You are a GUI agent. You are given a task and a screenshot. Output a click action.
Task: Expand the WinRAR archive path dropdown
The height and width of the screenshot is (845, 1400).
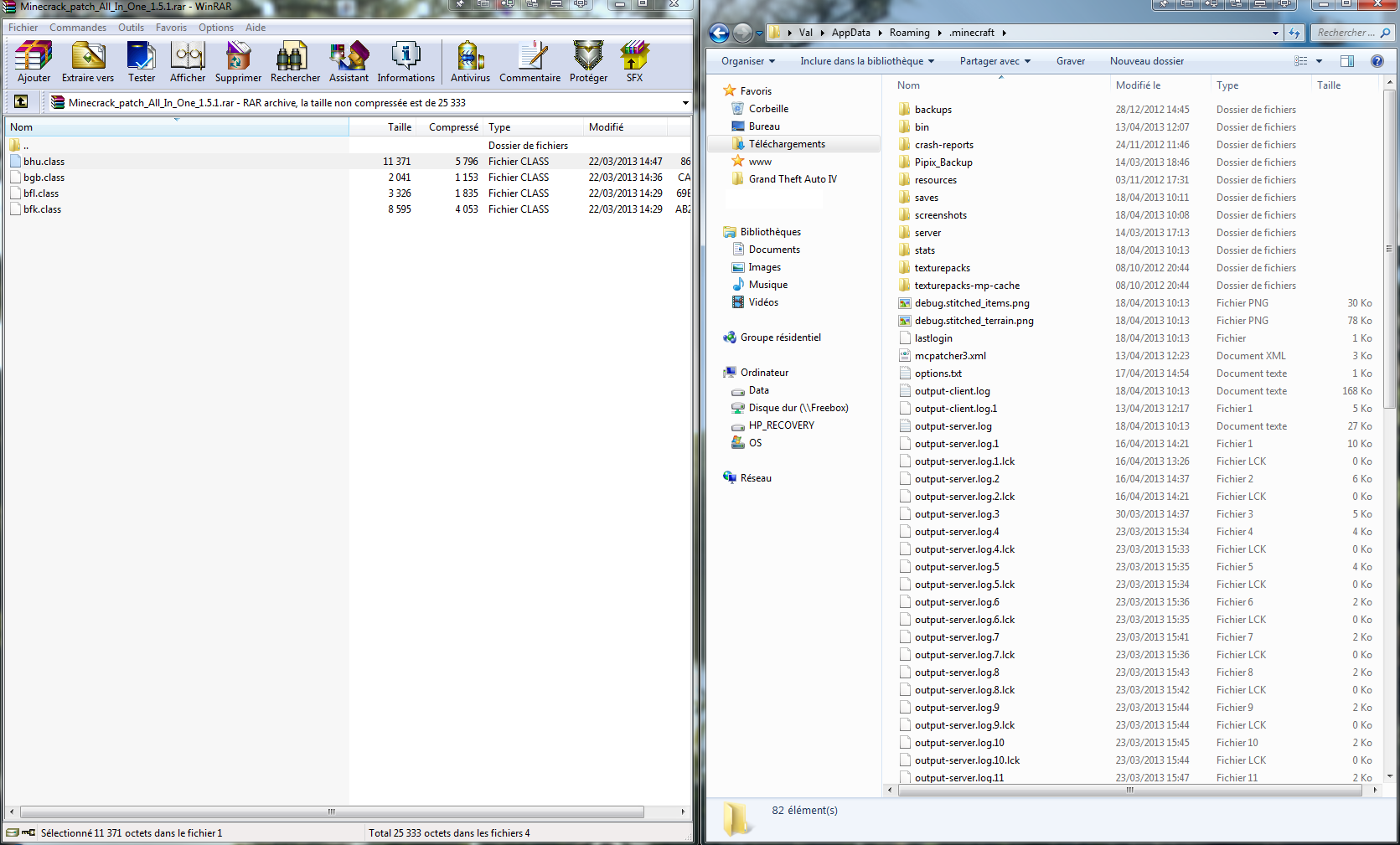click(685, 103)
